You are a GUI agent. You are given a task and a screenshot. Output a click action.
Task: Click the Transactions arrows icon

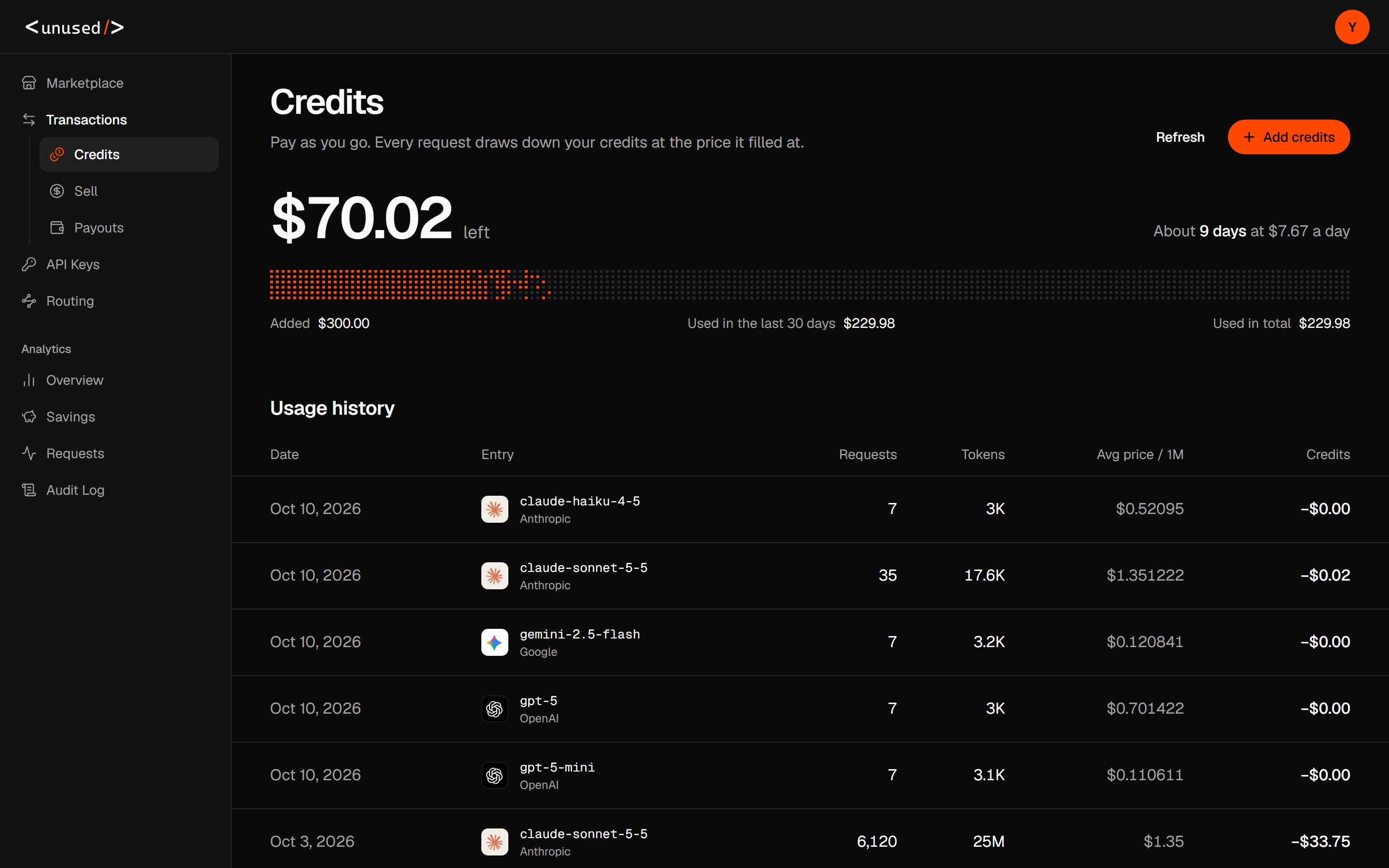click(x=29, y=120)
